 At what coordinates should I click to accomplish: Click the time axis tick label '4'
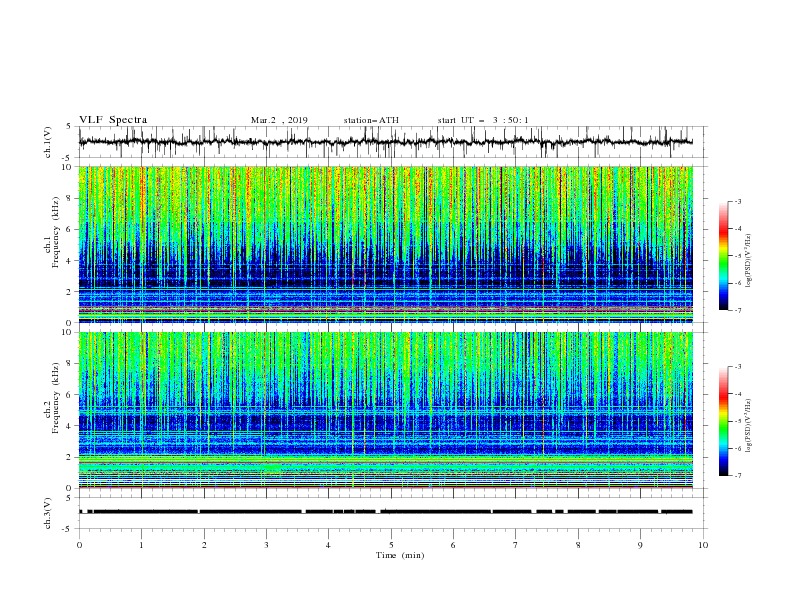coord(328,545)
